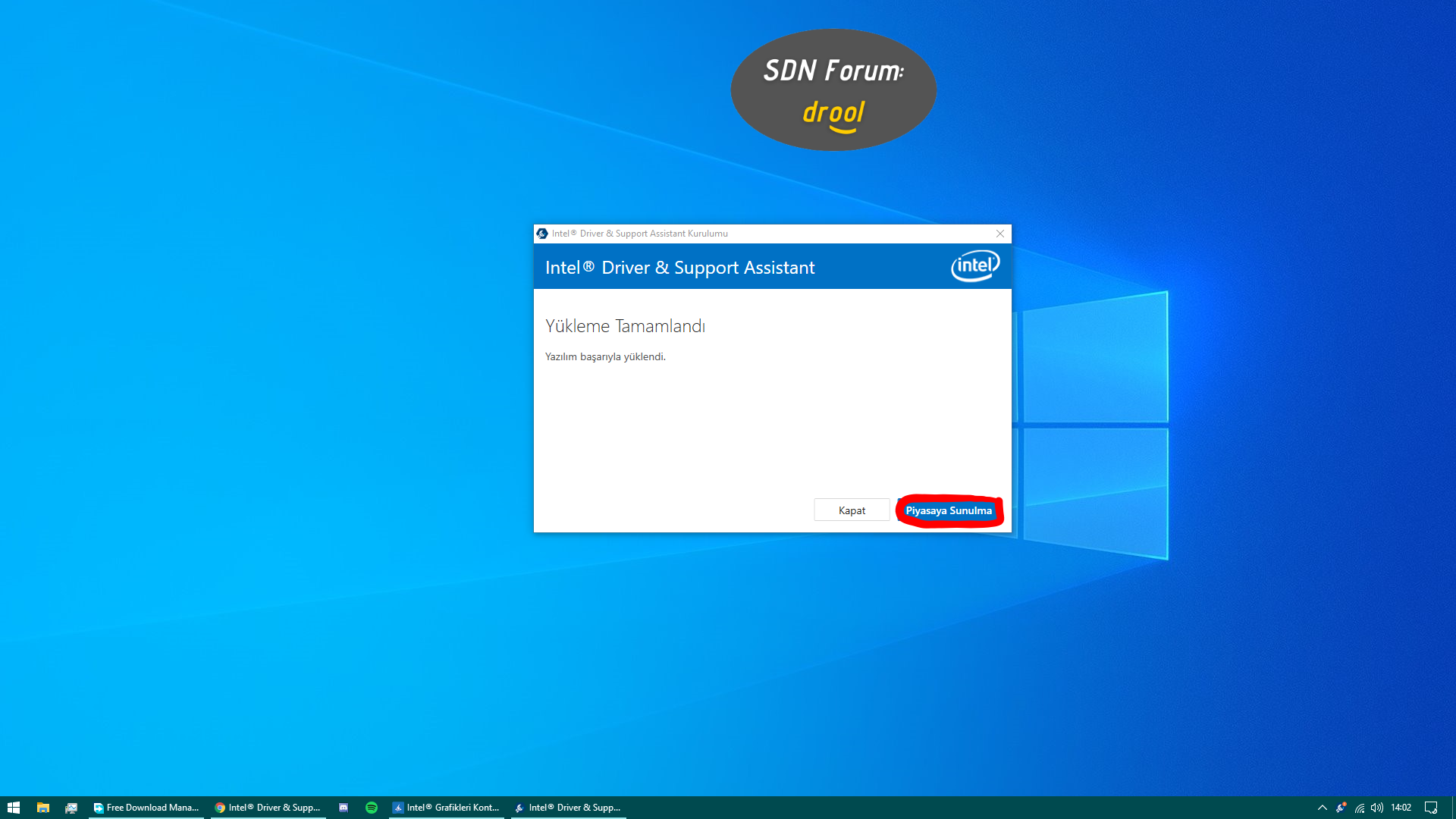Viewport: 1456px width, 819px height.
Task: Click the installer icon in title bar
Action: point(542,234)
